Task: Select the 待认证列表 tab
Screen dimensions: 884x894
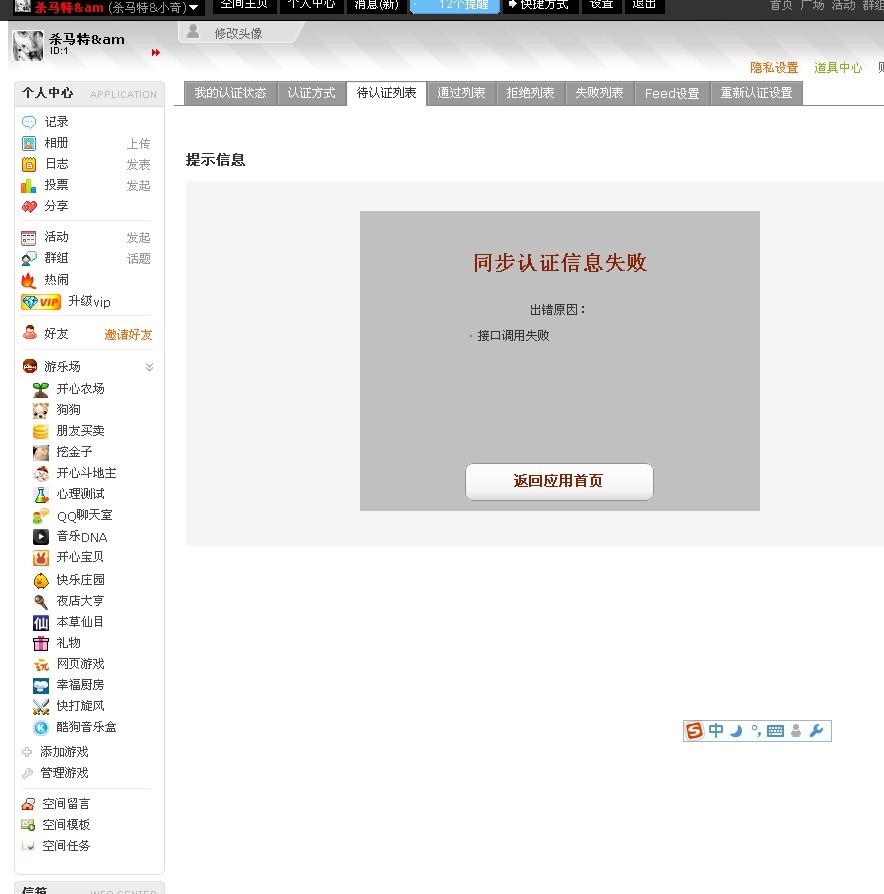Action: (386, 94)
